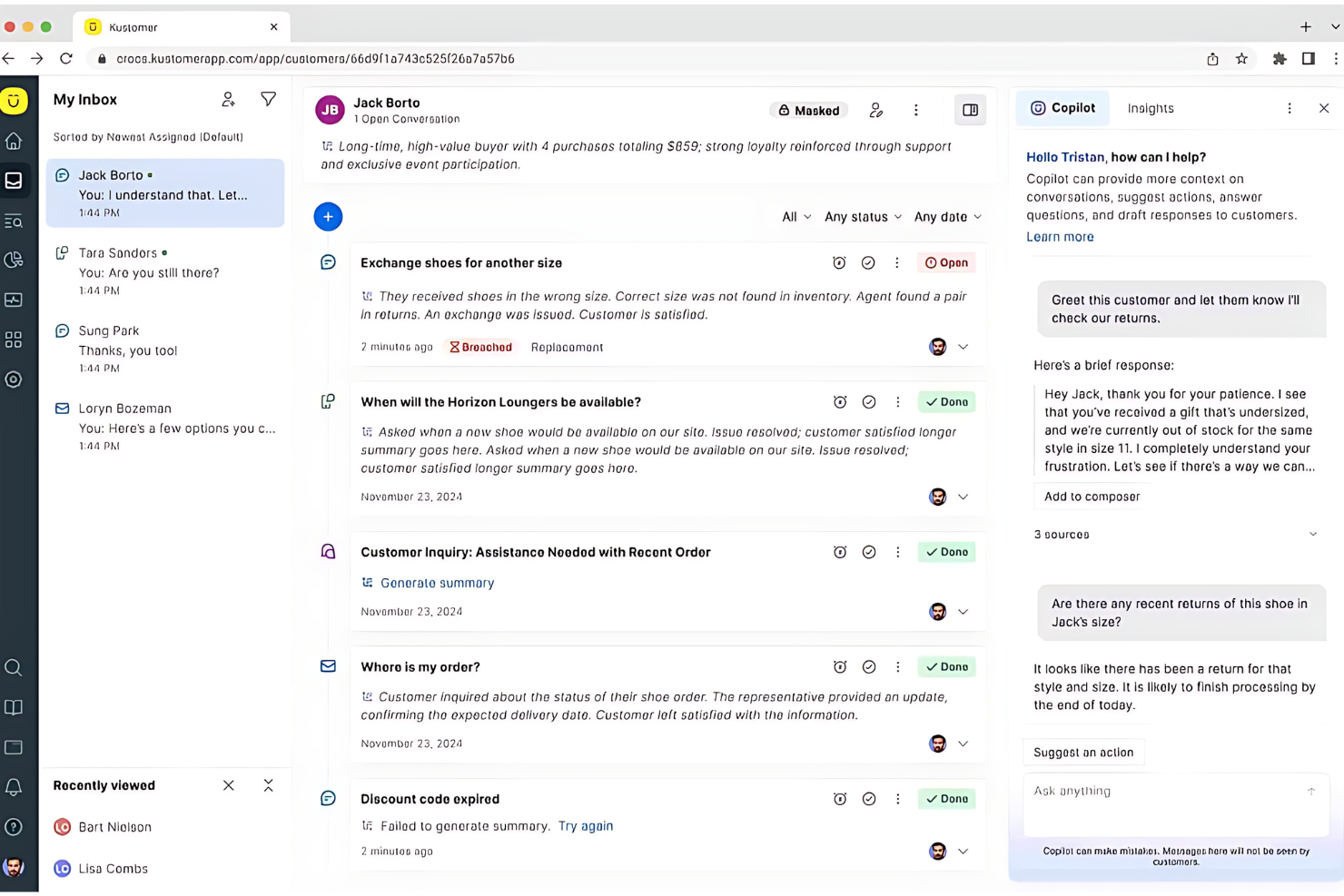The width and height of the screenshot is (1344, 896).
Task: Open the search icon in the lower sidebar
Action: pyautogui.click(x=14, y=667)
